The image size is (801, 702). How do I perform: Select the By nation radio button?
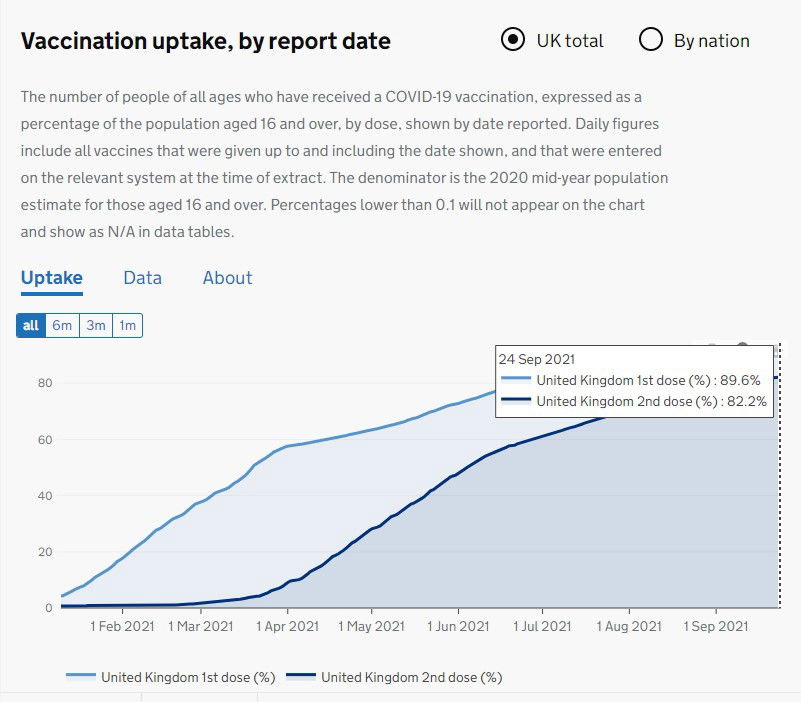coord(651,40)
